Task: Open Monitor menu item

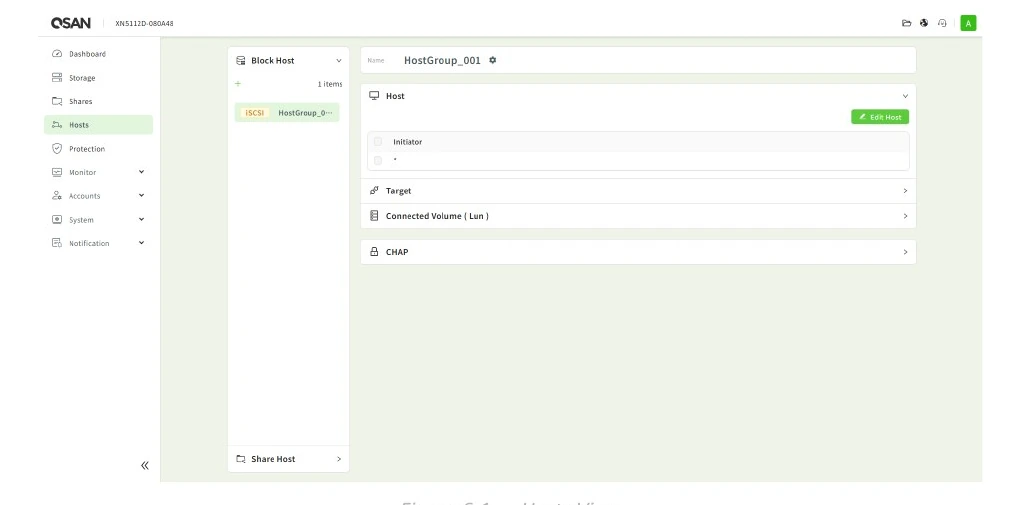Action: tap(98, 172)
